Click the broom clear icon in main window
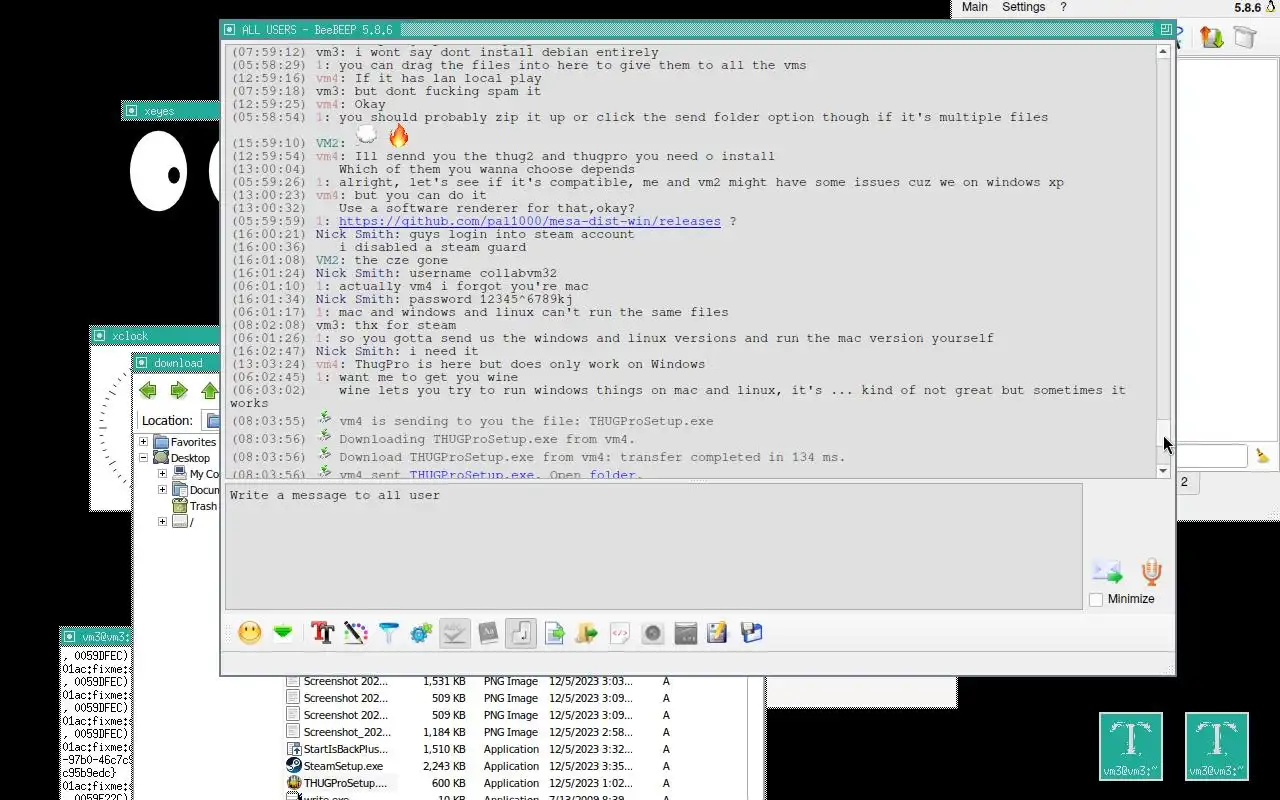This screenshot has width=1280, height=800. (x=1263, y=456)
